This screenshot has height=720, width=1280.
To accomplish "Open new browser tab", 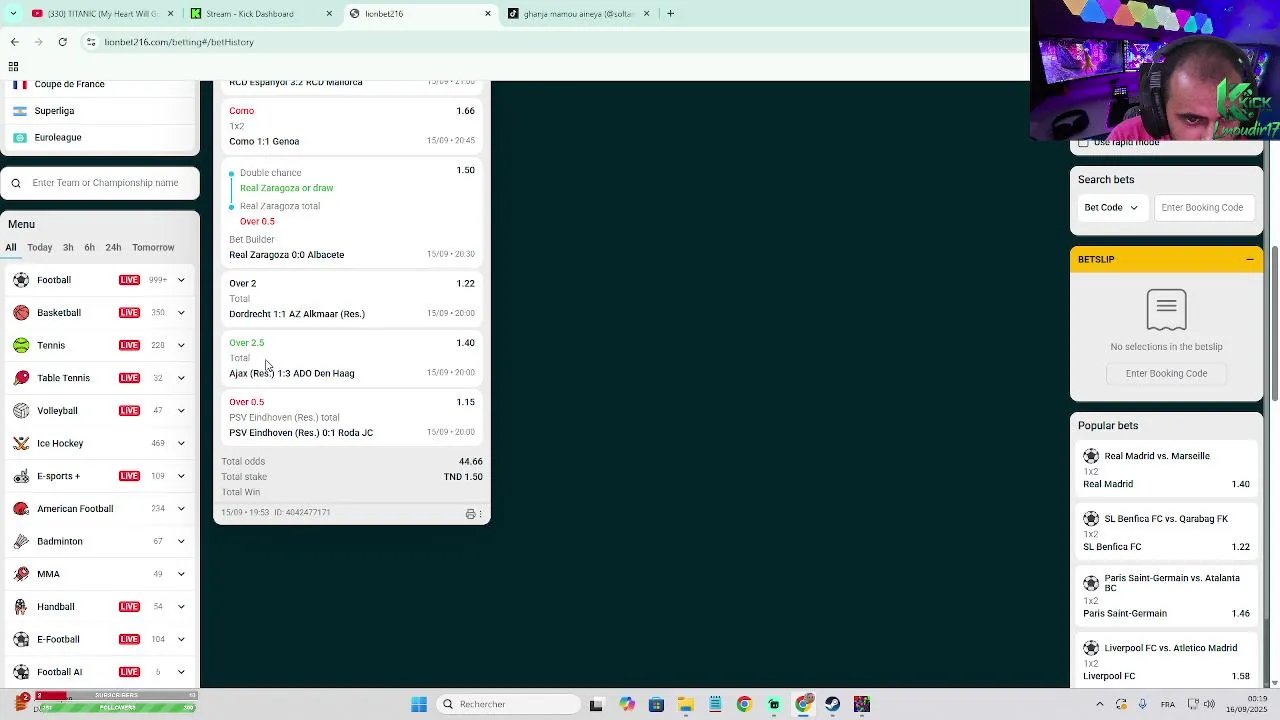I will pos(670,13).
